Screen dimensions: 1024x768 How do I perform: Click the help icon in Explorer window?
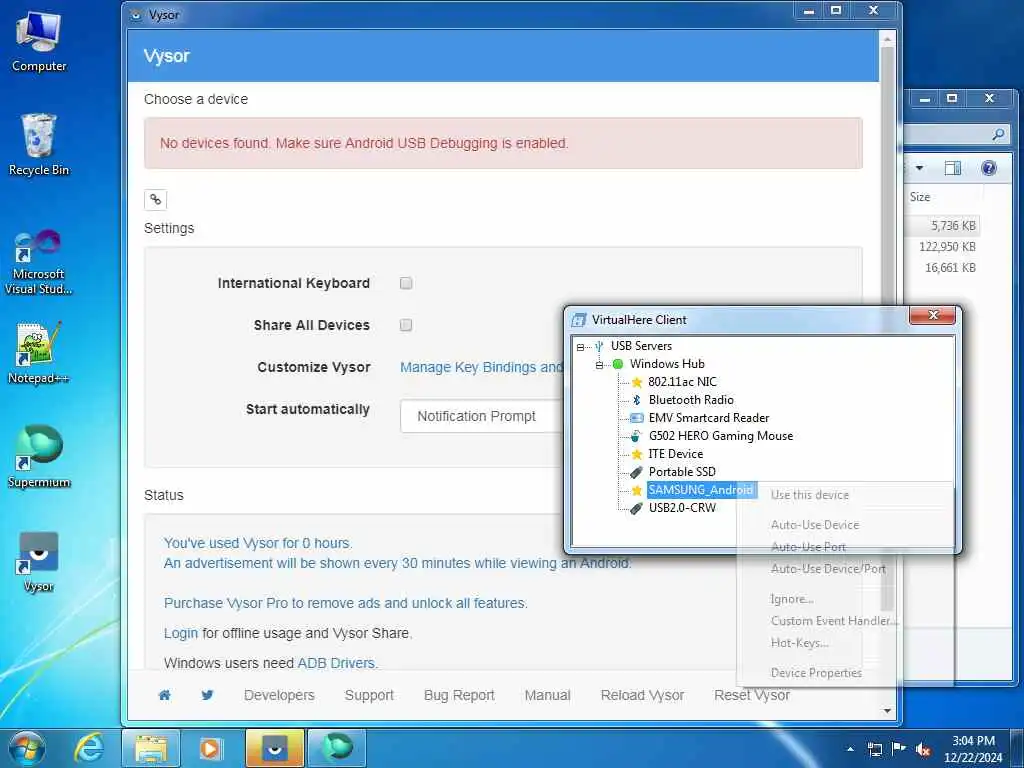point(989,168)
